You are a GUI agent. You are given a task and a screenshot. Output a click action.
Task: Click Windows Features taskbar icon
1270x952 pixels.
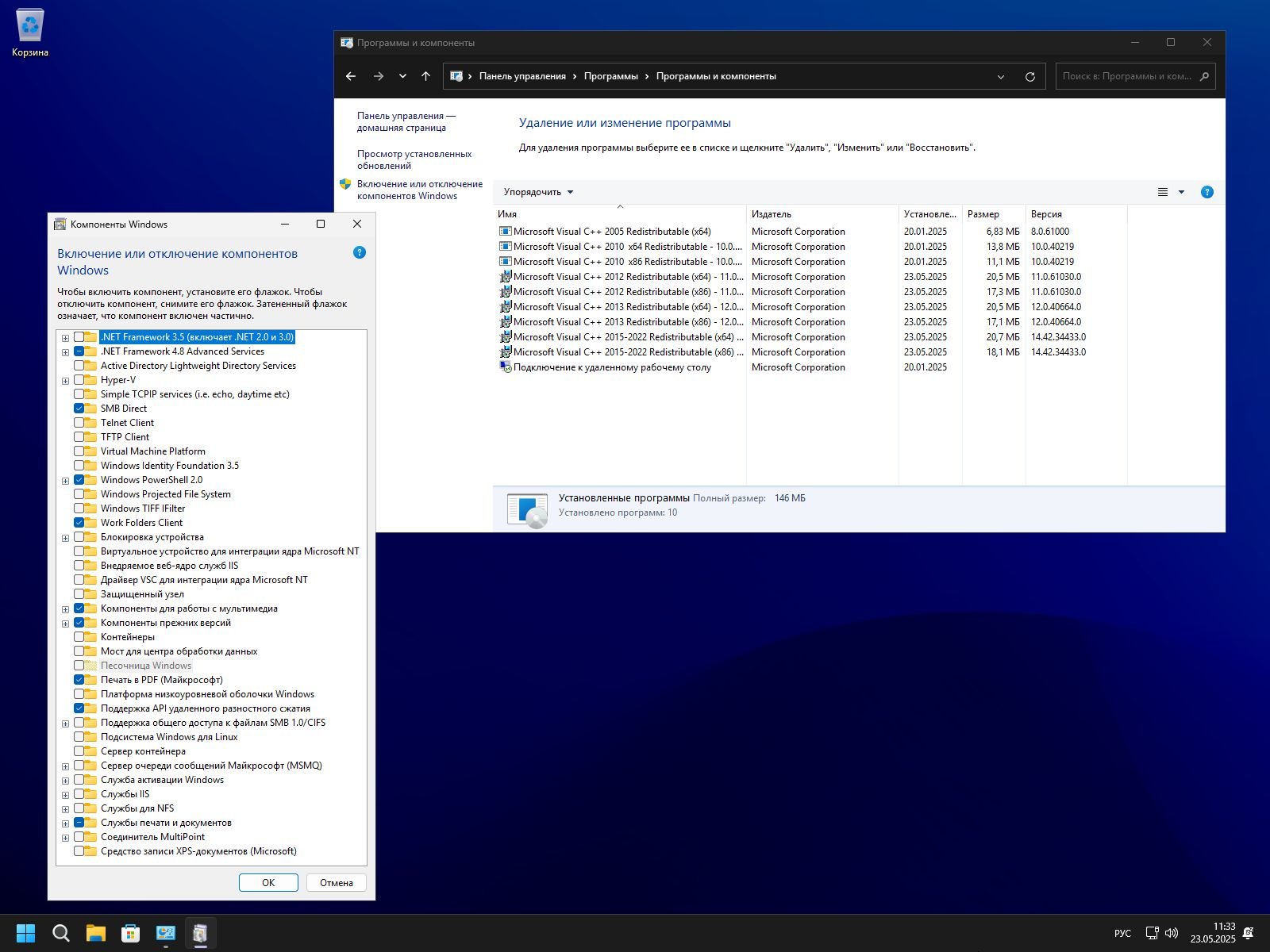pyautogui.click(x=201, y=933)
